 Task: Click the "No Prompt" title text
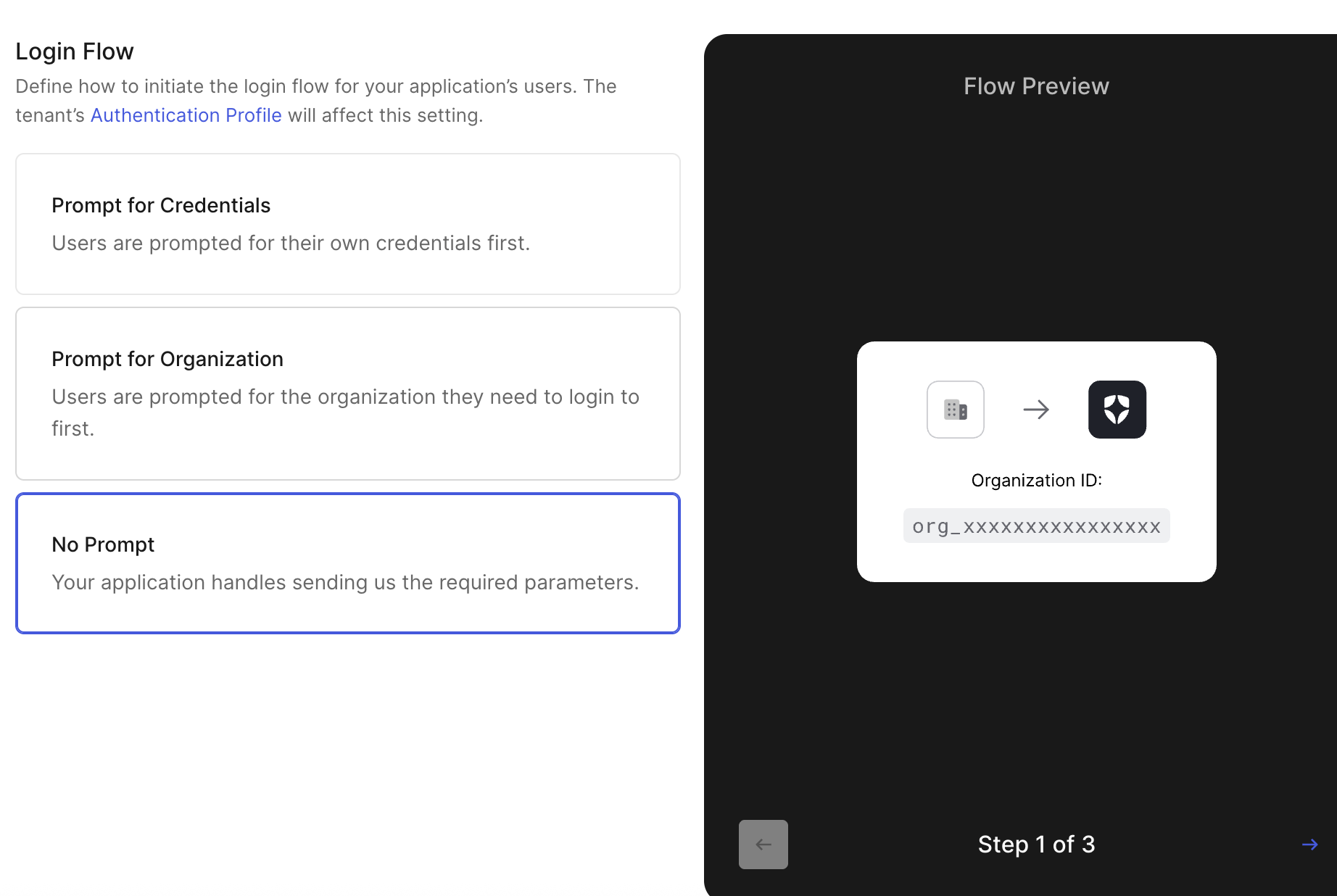point(103,544)
